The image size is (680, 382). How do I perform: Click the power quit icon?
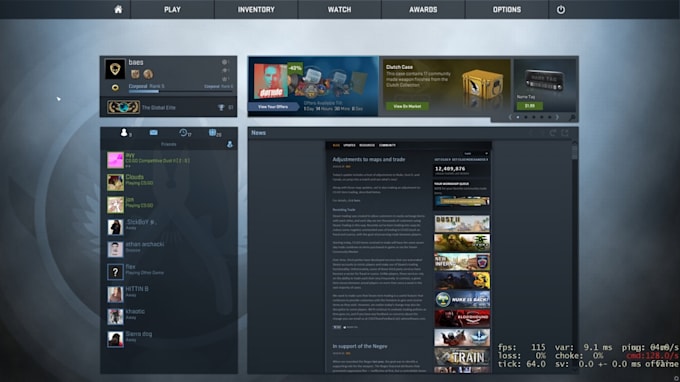pyautogui.click(x=561, y=10)
